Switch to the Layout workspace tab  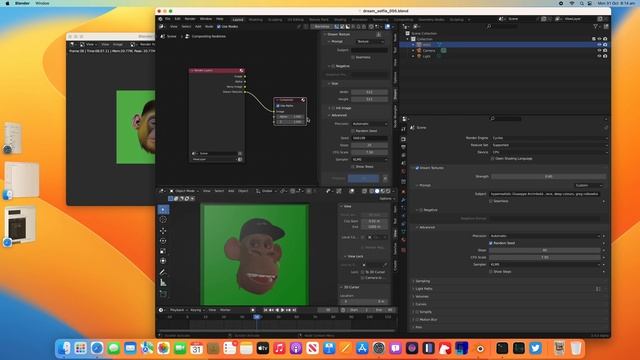238,20
